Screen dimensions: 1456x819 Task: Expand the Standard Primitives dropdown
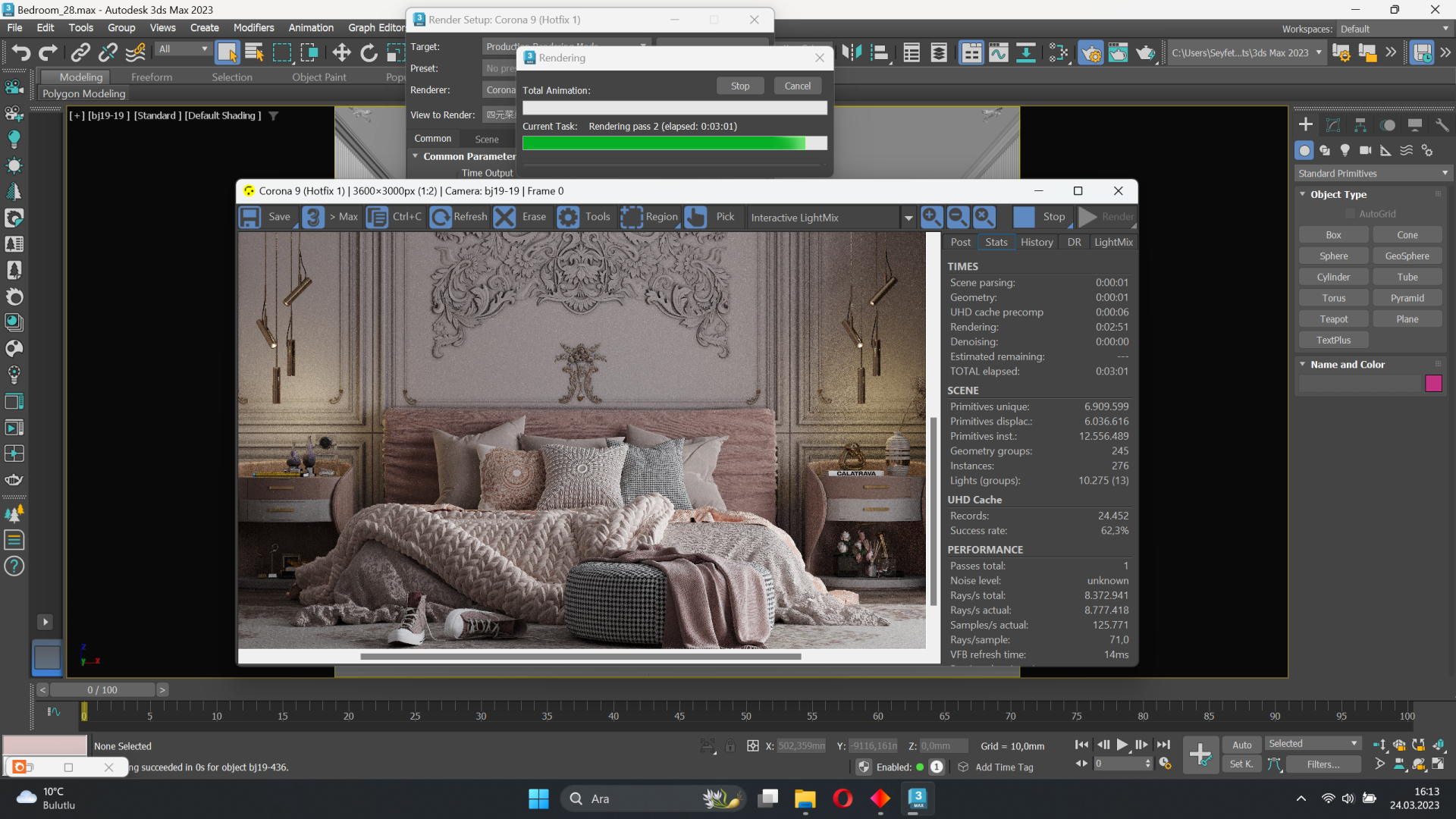click(x=1373, y=174)
